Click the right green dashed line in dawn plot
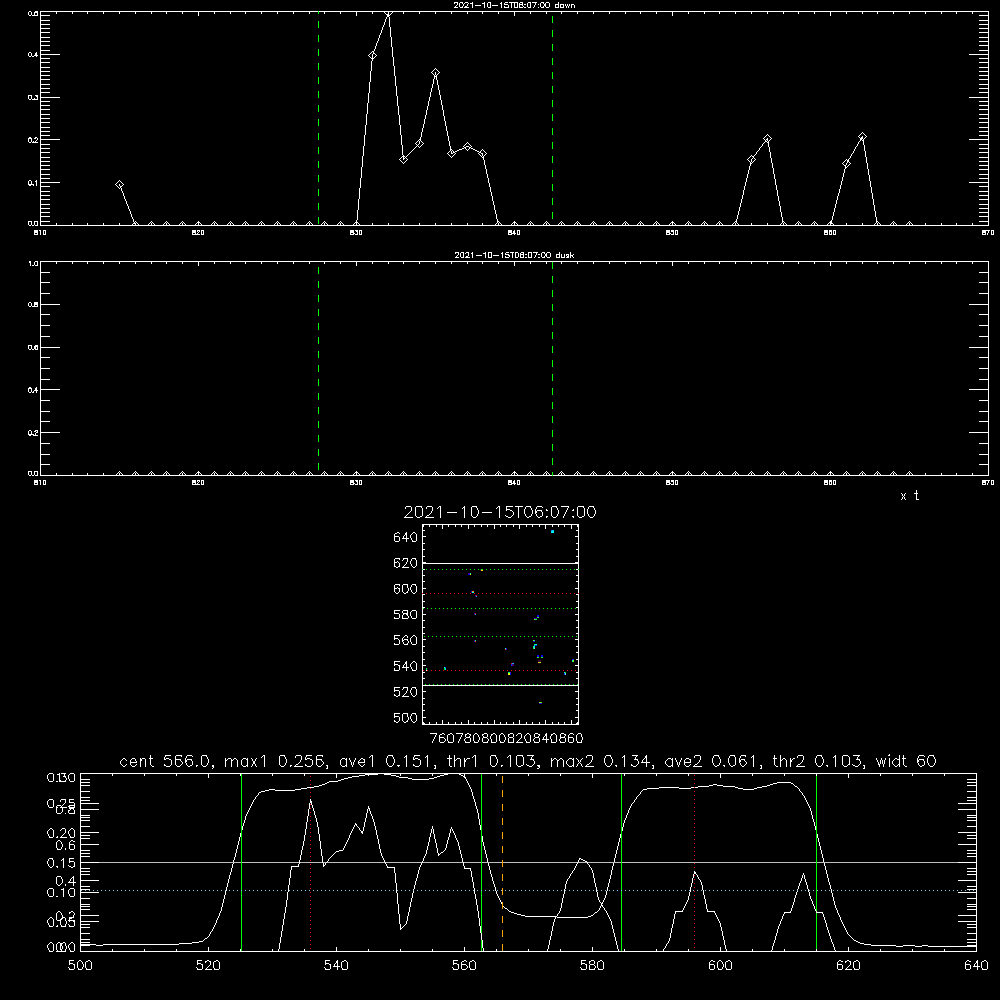 pos(552,118)
